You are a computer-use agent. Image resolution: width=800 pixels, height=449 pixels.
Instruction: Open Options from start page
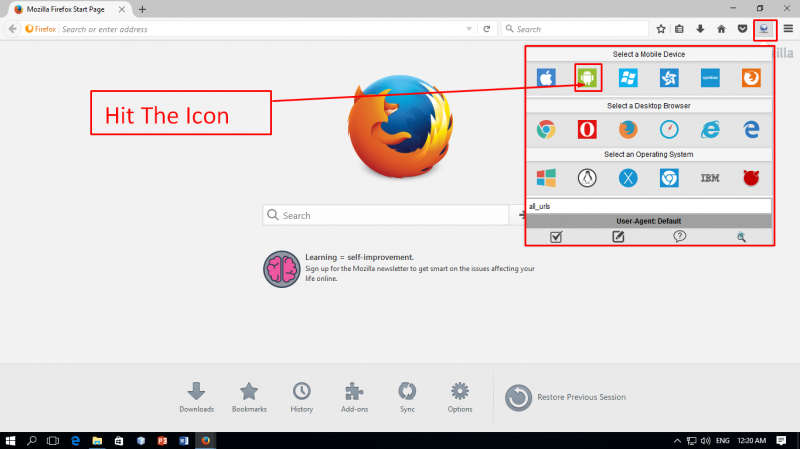(x=460, y=397)
